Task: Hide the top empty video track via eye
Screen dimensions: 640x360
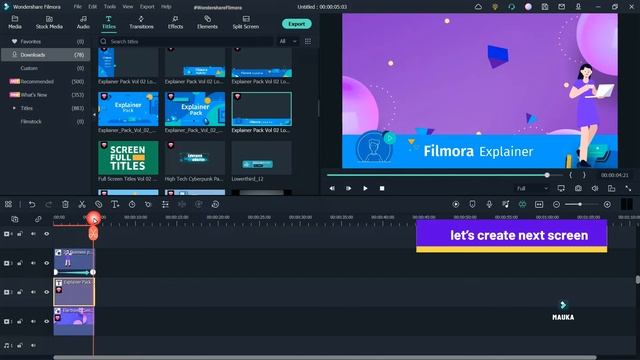Action: point(47,234)
